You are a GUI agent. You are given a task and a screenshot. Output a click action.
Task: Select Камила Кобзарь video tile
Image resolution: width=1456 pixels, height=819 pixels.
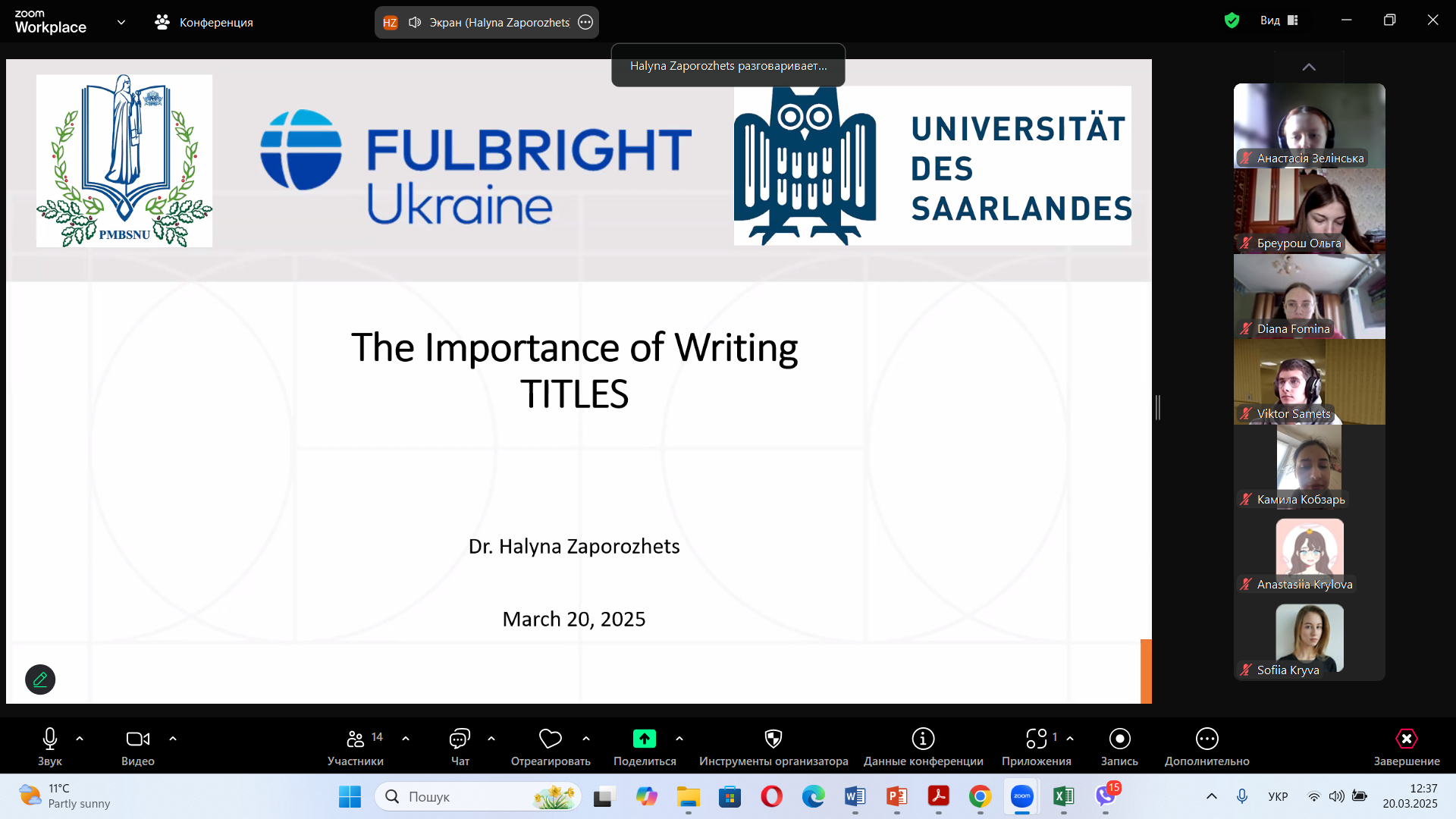point(1309,466)
